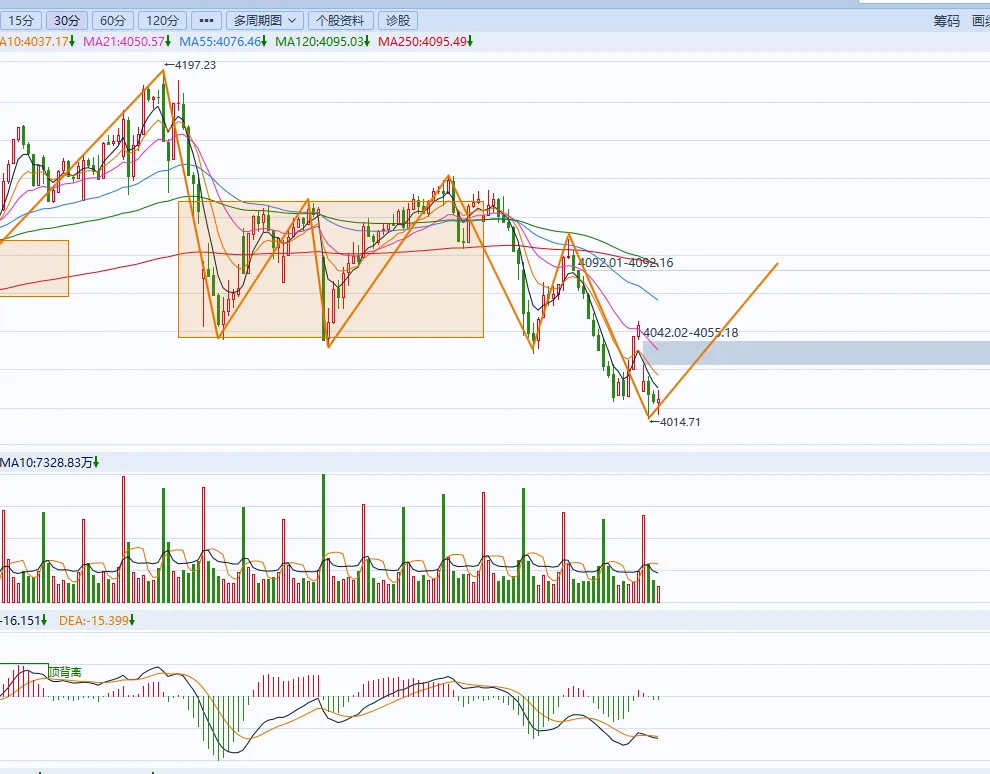990x774 pixels.
Task: Select the 4042.02-4055.18 gap annotation
Action: click(x=691, y=333)
